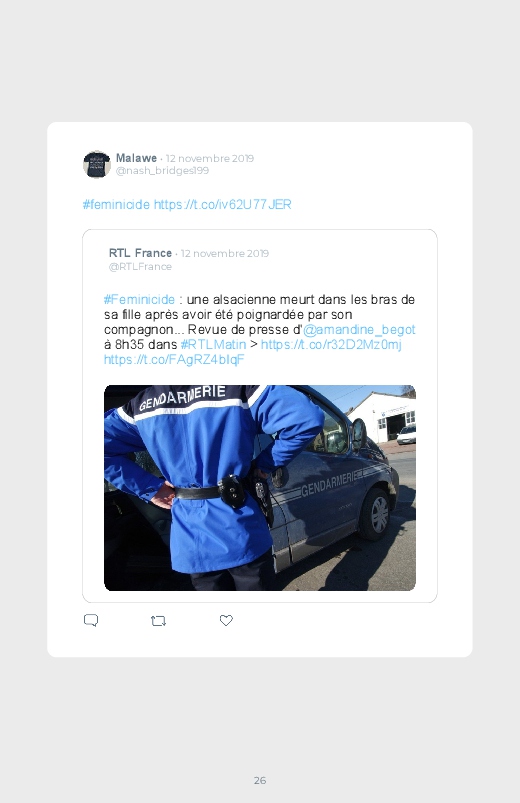Like the tweet with the heart icon
This screenshot has height=803, width=520.
coord(226,620)
